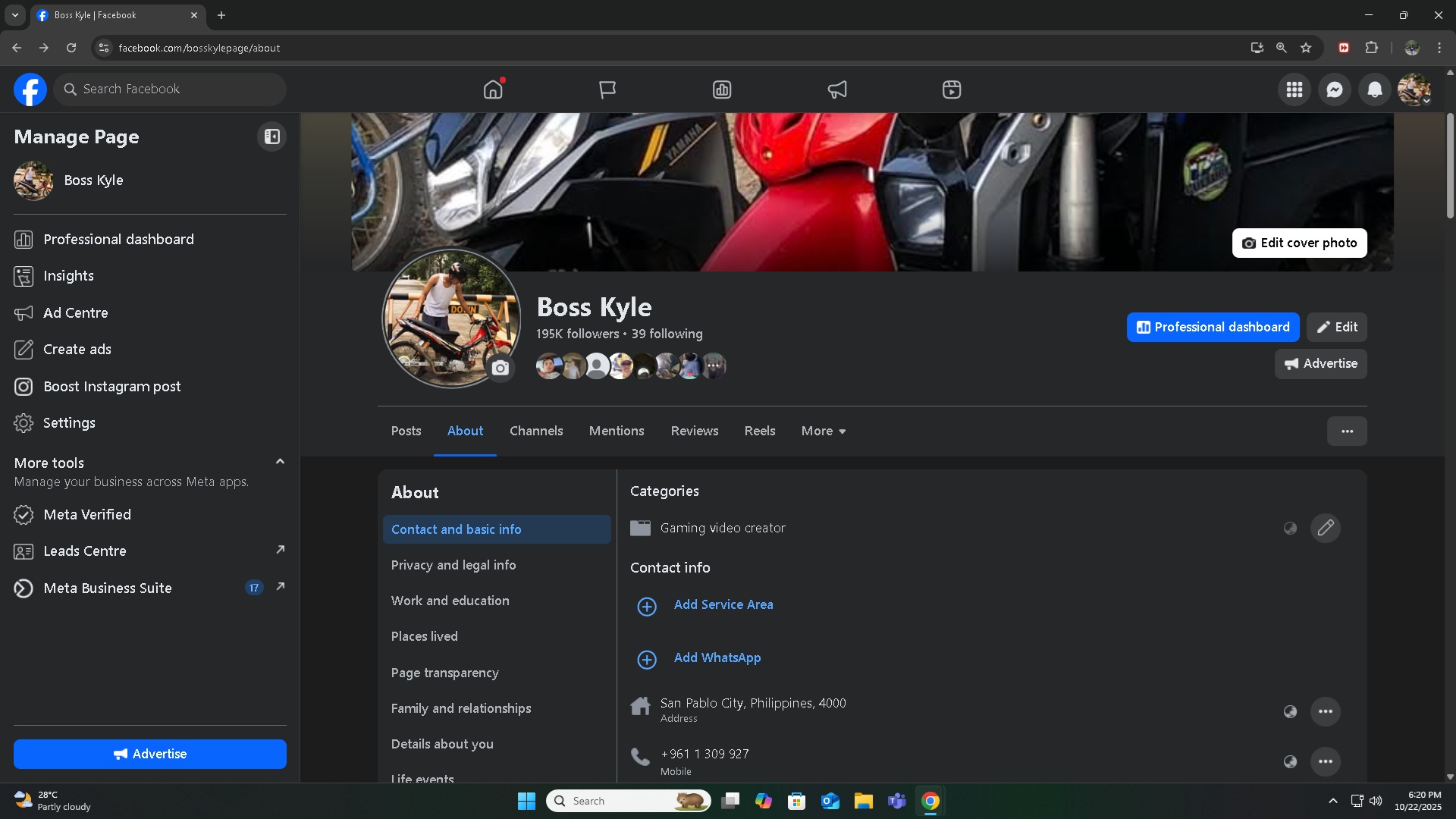Click the Search Facebook field
Screen dimensions: 1456x819
click(x=174, y=89)
